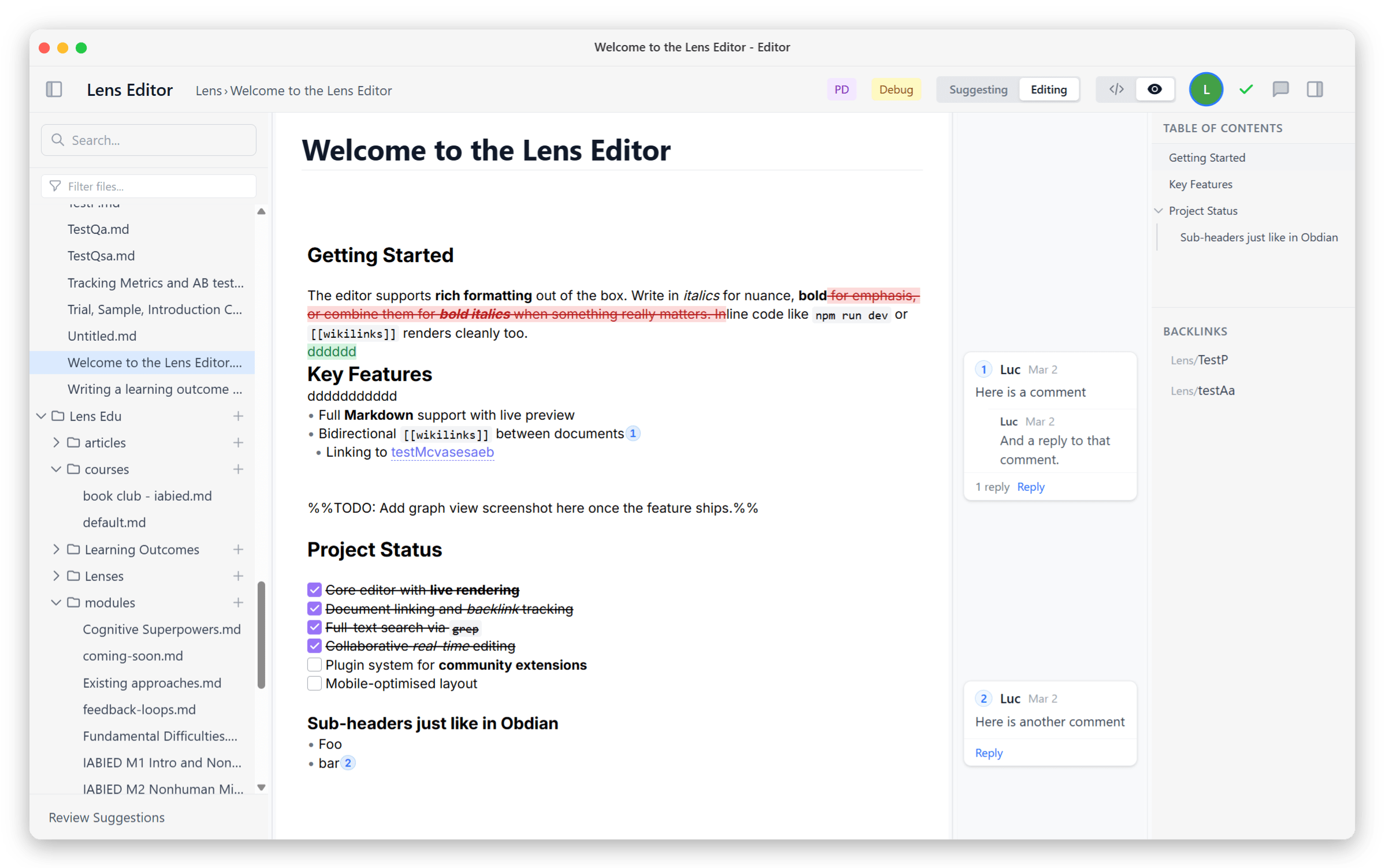The width and height of the screenshot is (1385, 868).
Task: Uncheck Core editor with live rendering
Action: pyautogui.click(x=314, y=590)
